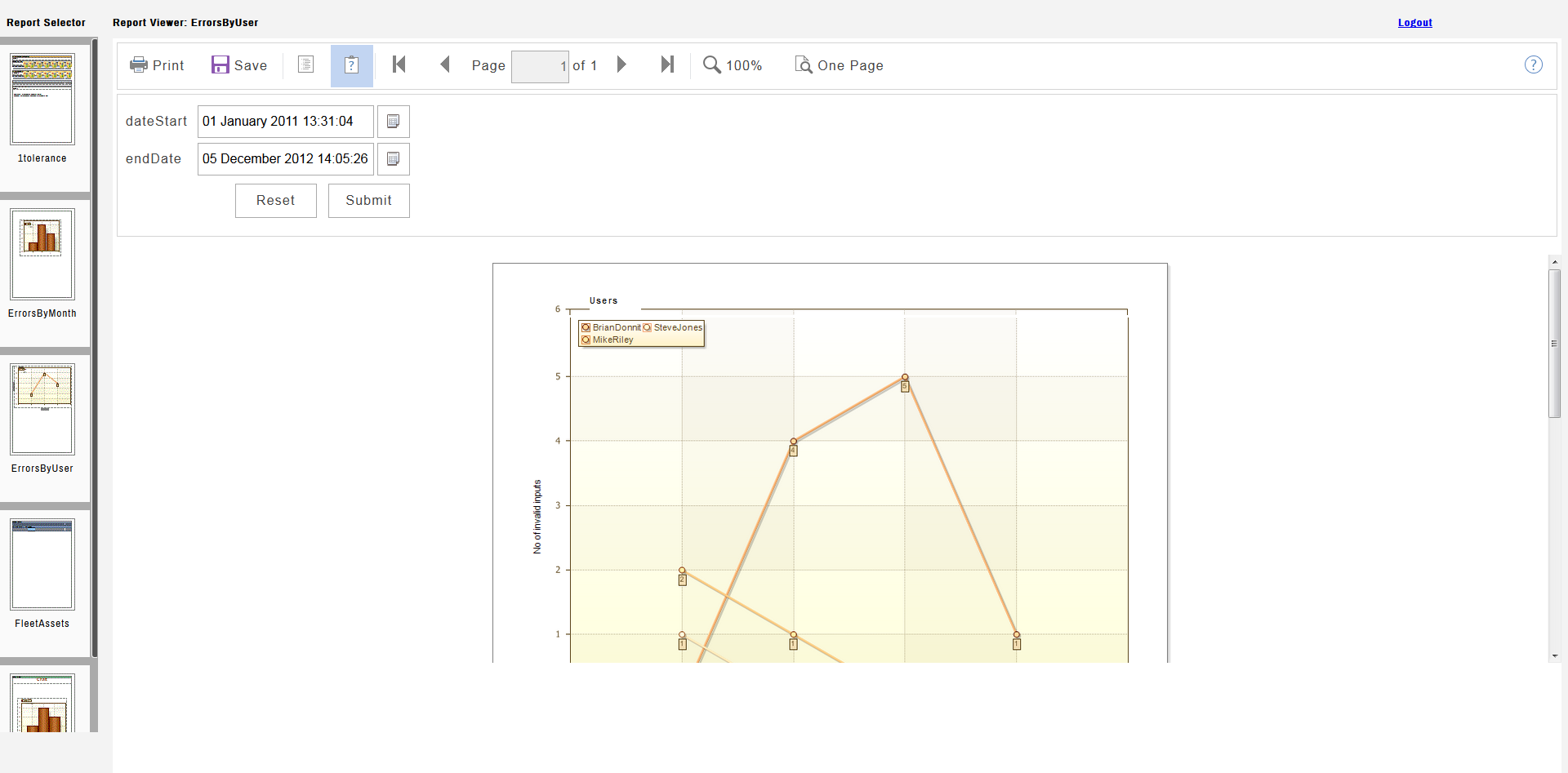Open the partially visible bar chart thumbnail

click(42, 703)
